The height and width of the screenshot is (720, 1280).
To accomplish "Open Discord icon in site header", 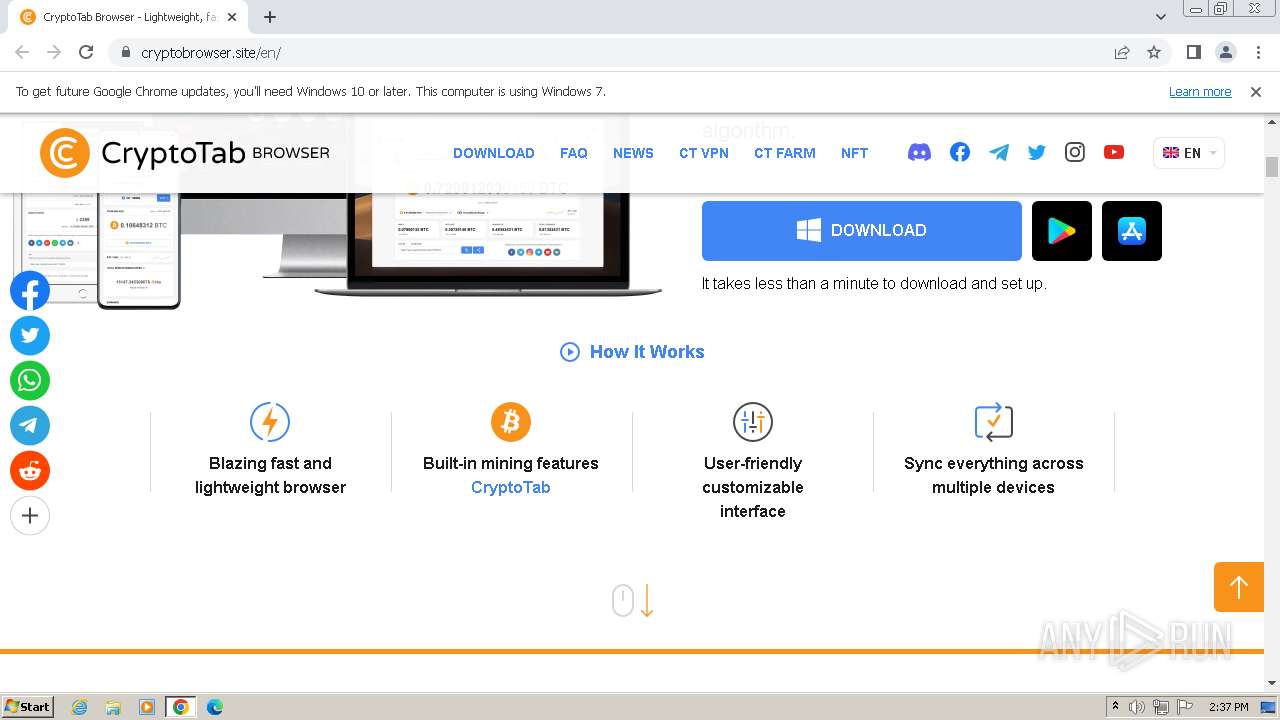I will point(919,152).
